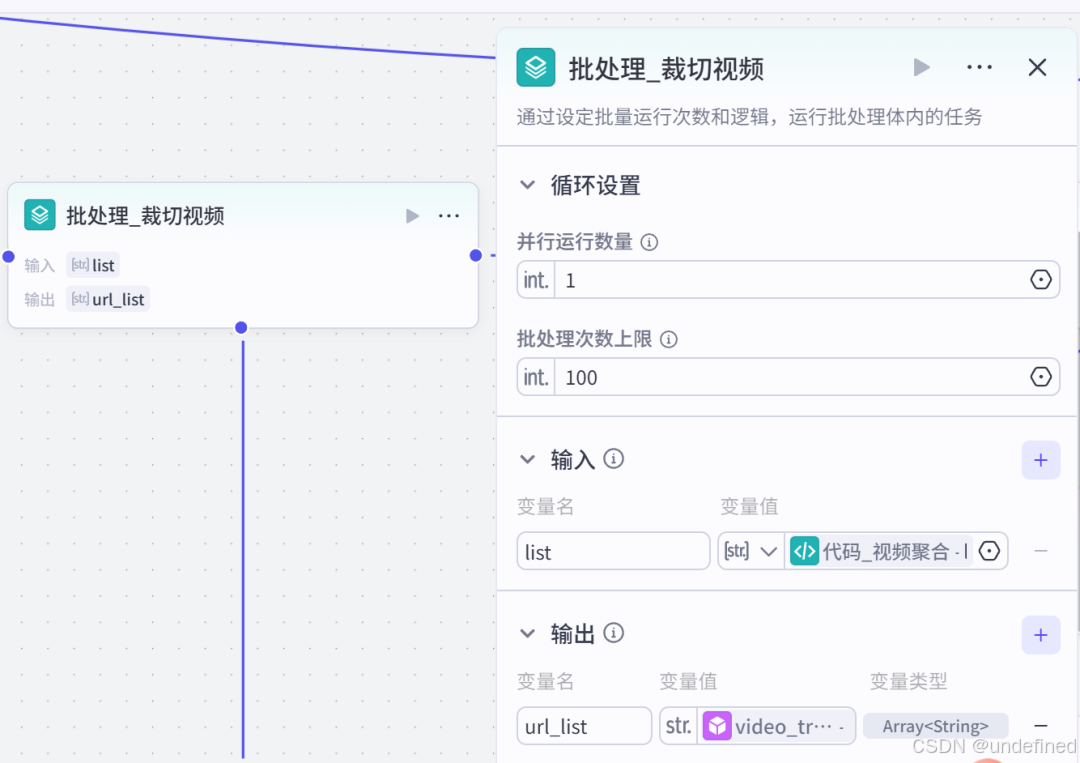
Task: Click the int. type label of 批处理次数上限
Action: pos(536,377)
